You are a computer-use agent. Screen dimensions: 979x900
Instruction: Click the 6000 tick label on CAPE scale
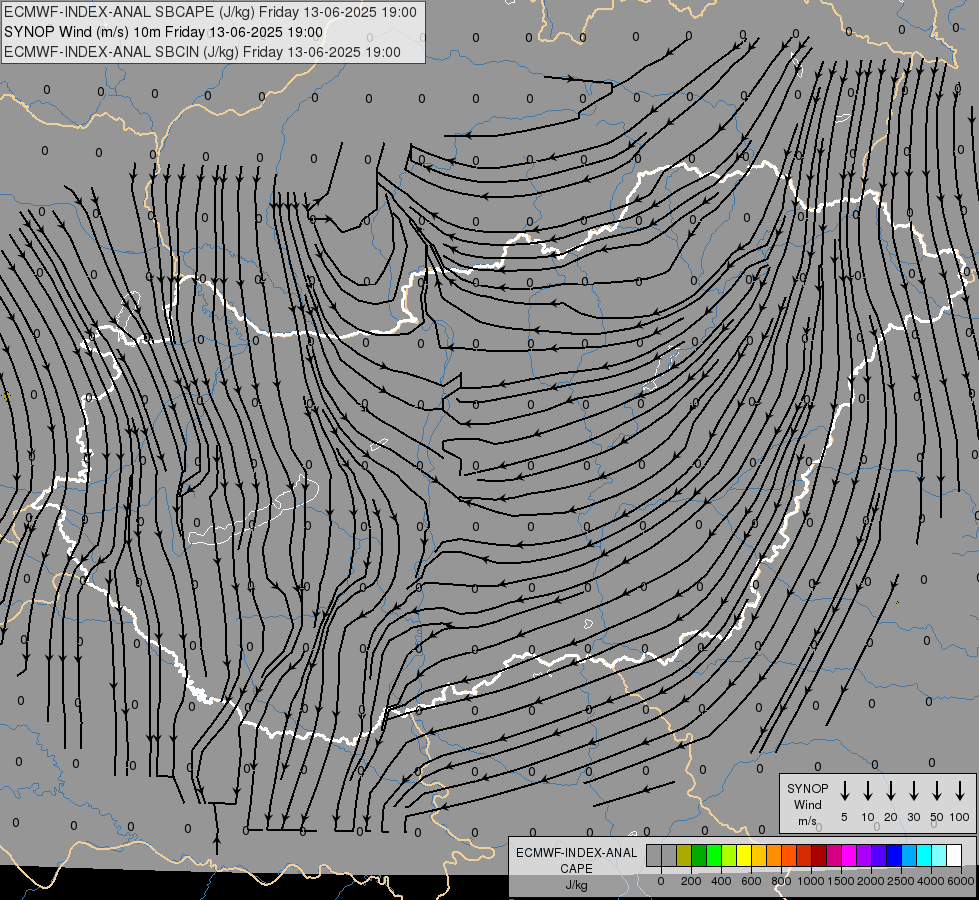[961, 881]
